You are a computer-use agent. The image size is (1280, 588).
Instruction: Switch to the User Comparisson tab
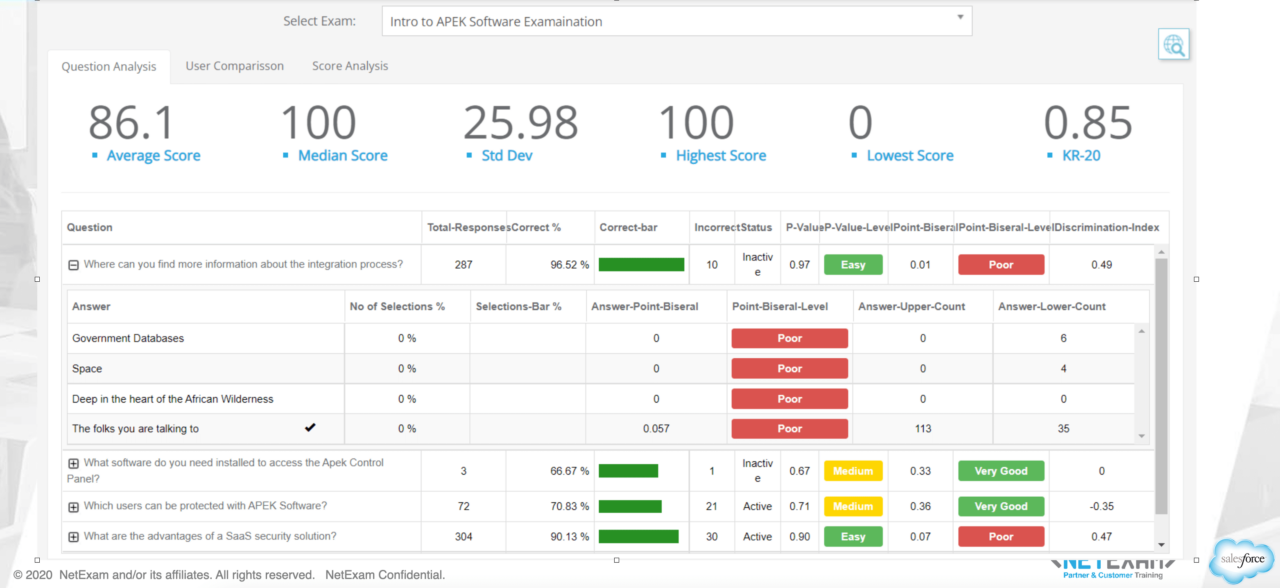pyautogui.click(x=234, y=66)
